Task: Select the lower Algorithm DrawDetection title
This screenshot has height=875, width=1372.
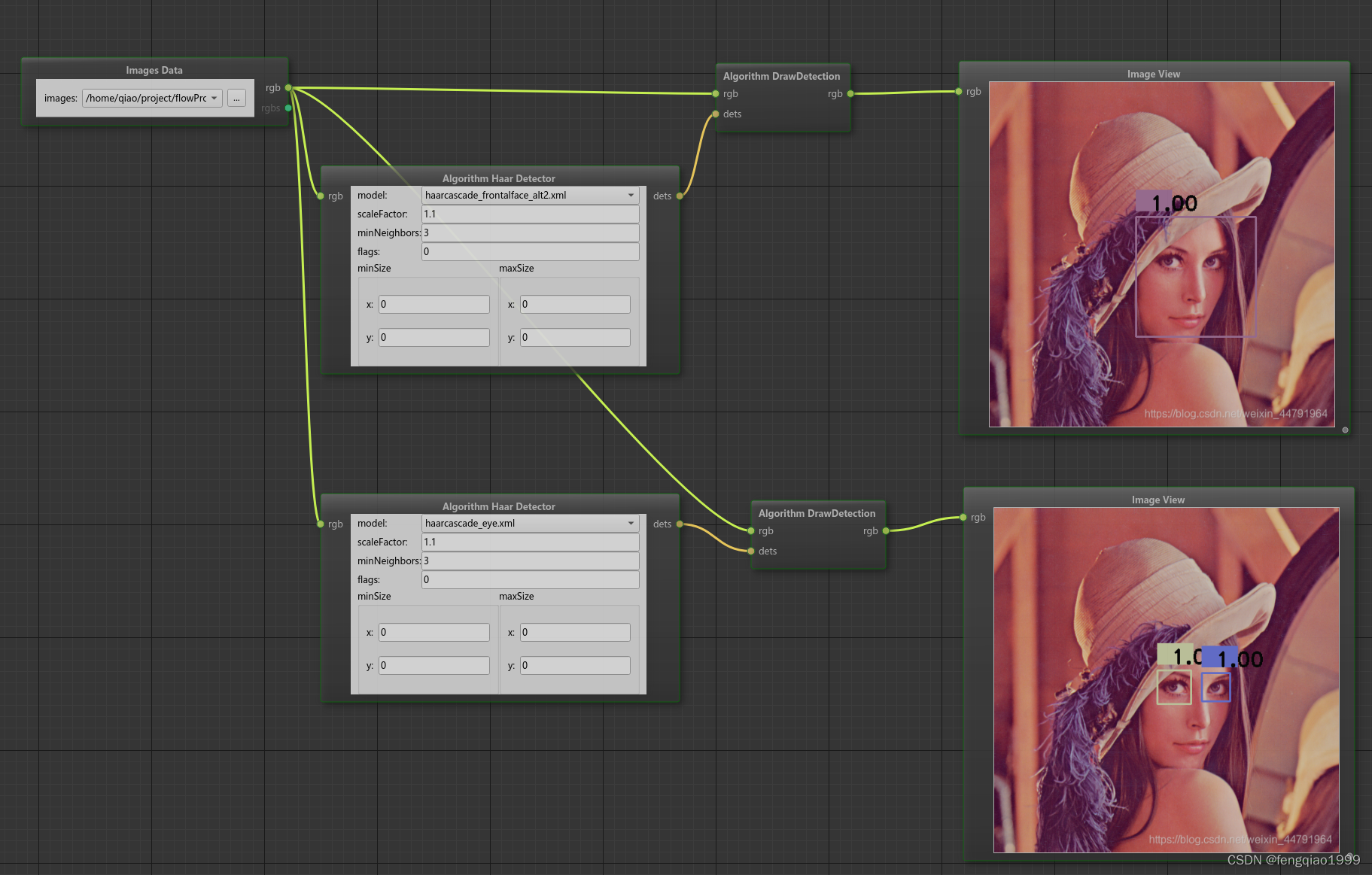Action: (x=817, y=513)
